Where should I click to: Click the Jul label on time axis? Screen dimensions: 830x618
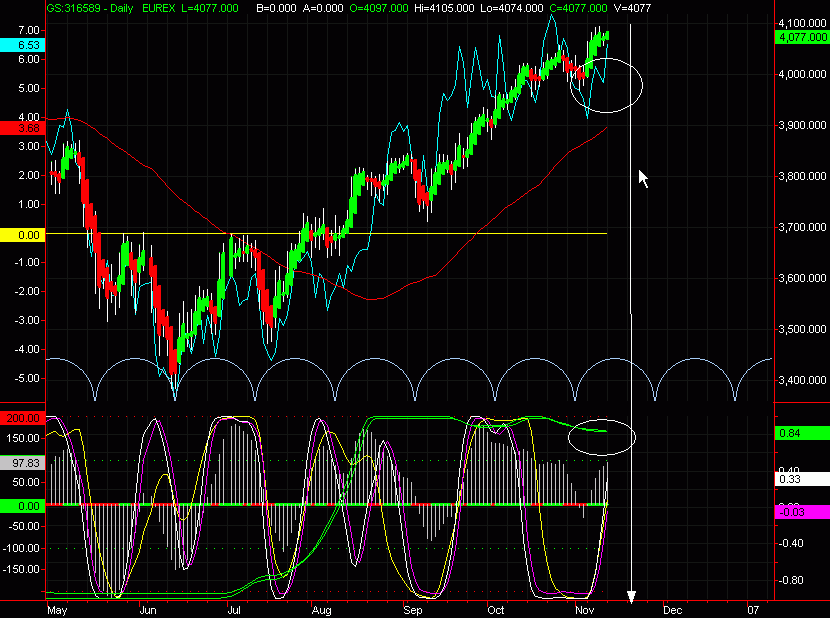click(234, 610)
